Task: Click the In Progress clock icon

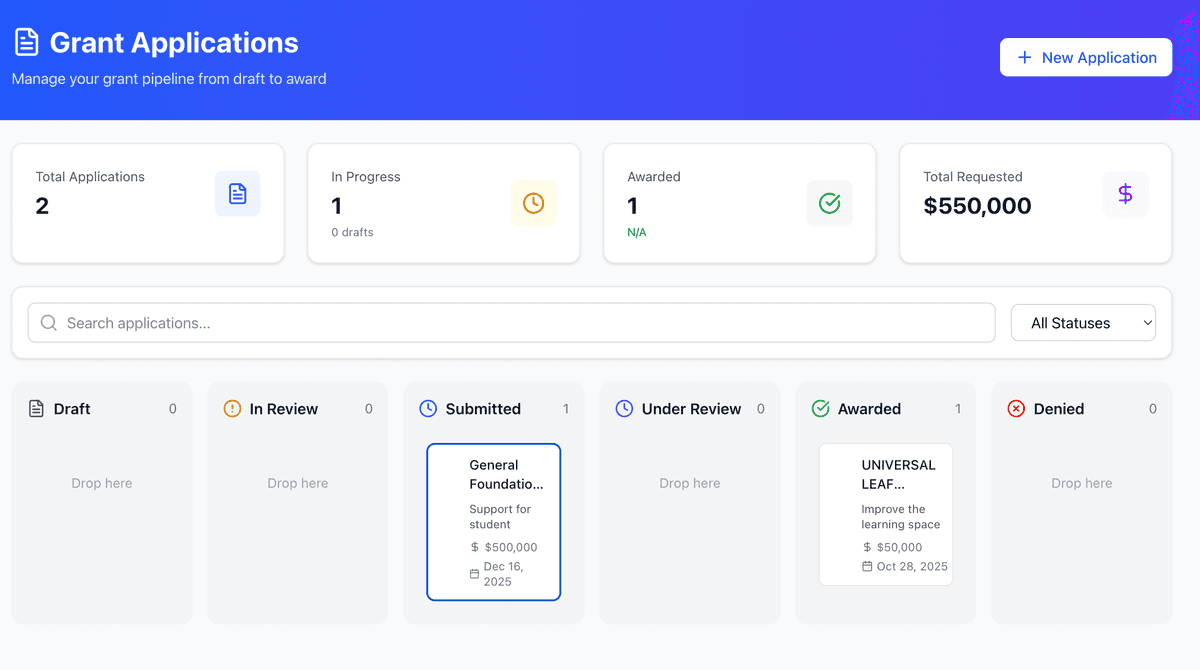Action: (x=533, y=203)
